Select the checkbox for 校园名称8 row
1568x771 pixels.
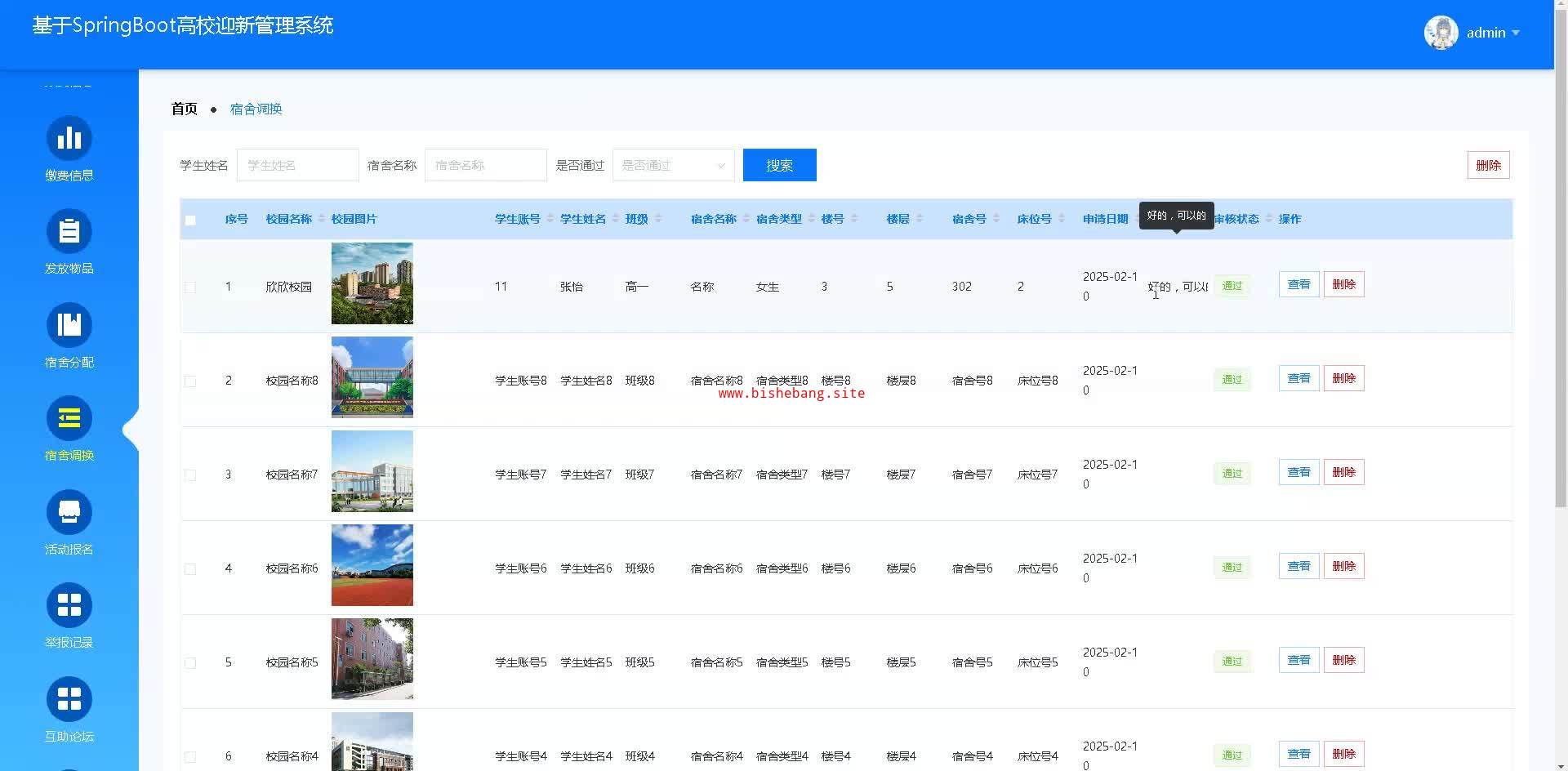point(190,381)
